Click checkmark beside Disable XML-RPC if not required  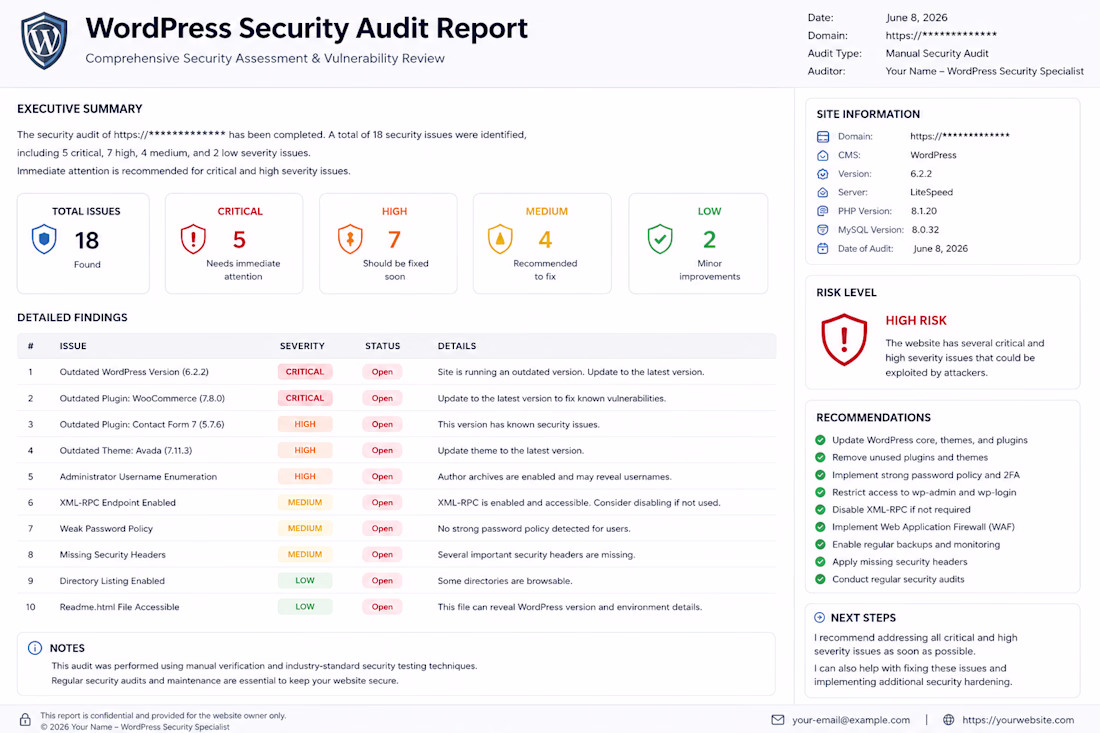click(820, 510)
